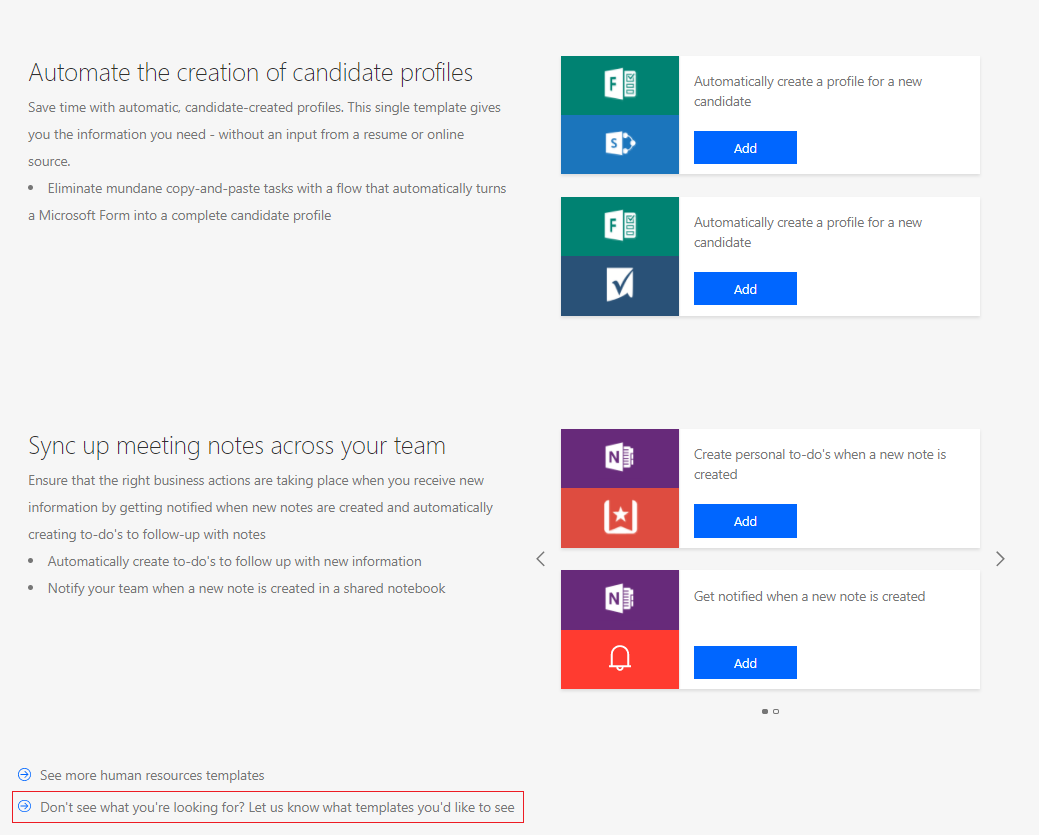Image resolution: width=1039 pixels, height=835 pixels.
Task: Add the 'Get notified when a new note' template
Action: pyautogui.click(x=745, y=663)
